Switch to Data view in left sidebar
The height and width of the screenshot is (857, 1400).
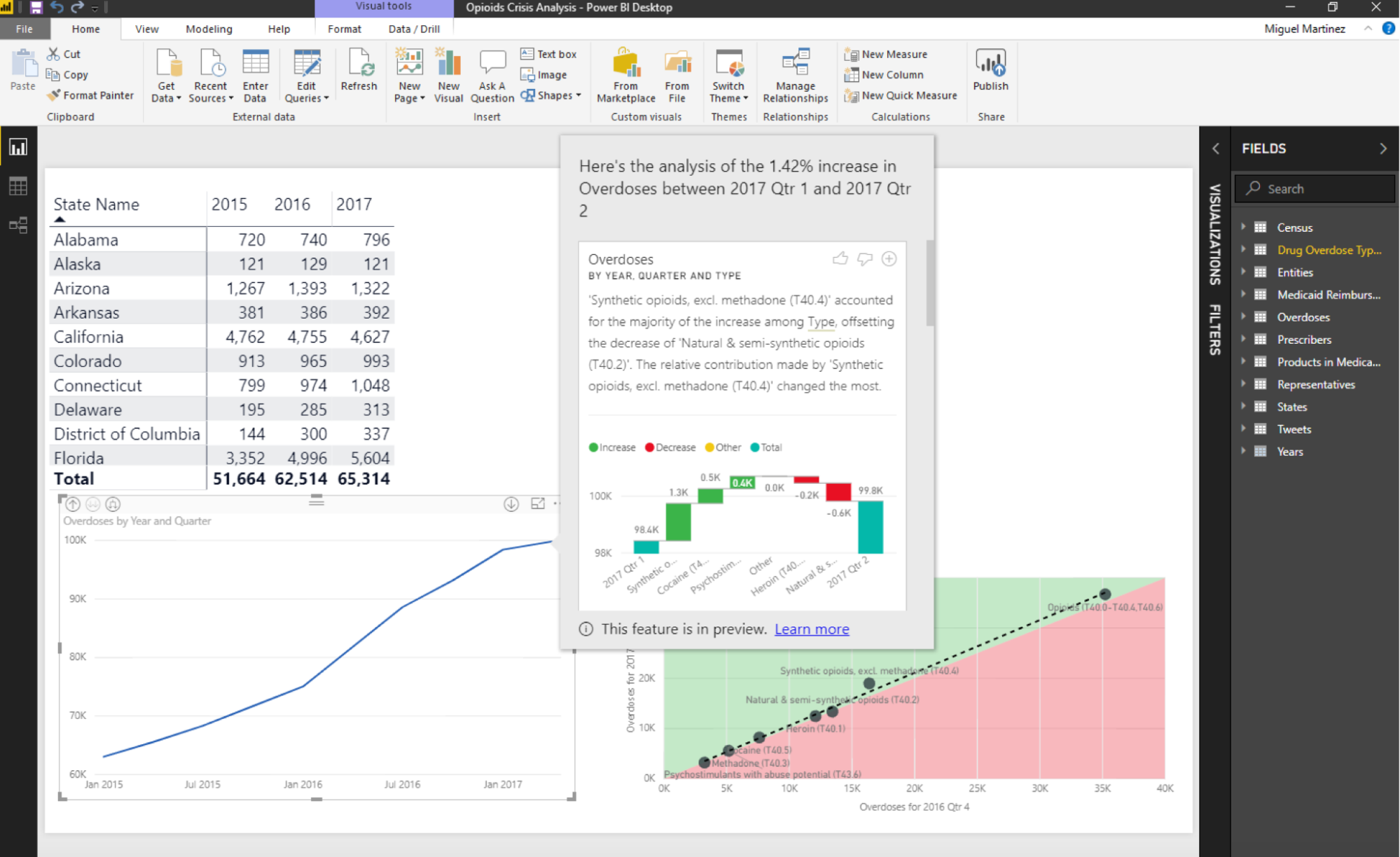click(18, 186)
